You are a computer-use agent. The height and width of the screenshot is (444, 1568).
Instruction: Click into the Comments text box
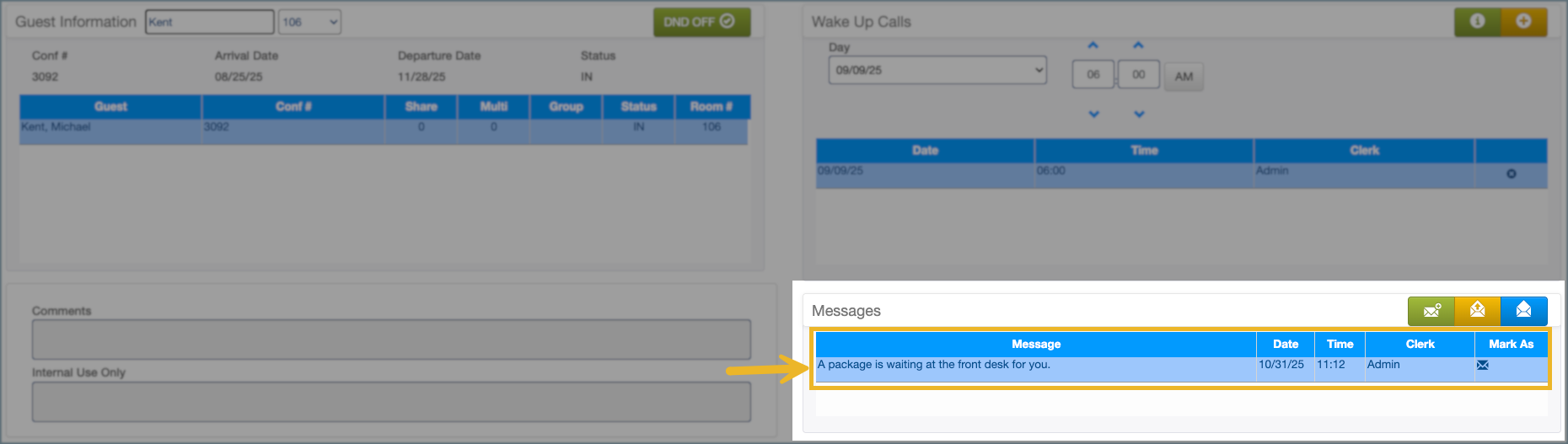point(391,340)
